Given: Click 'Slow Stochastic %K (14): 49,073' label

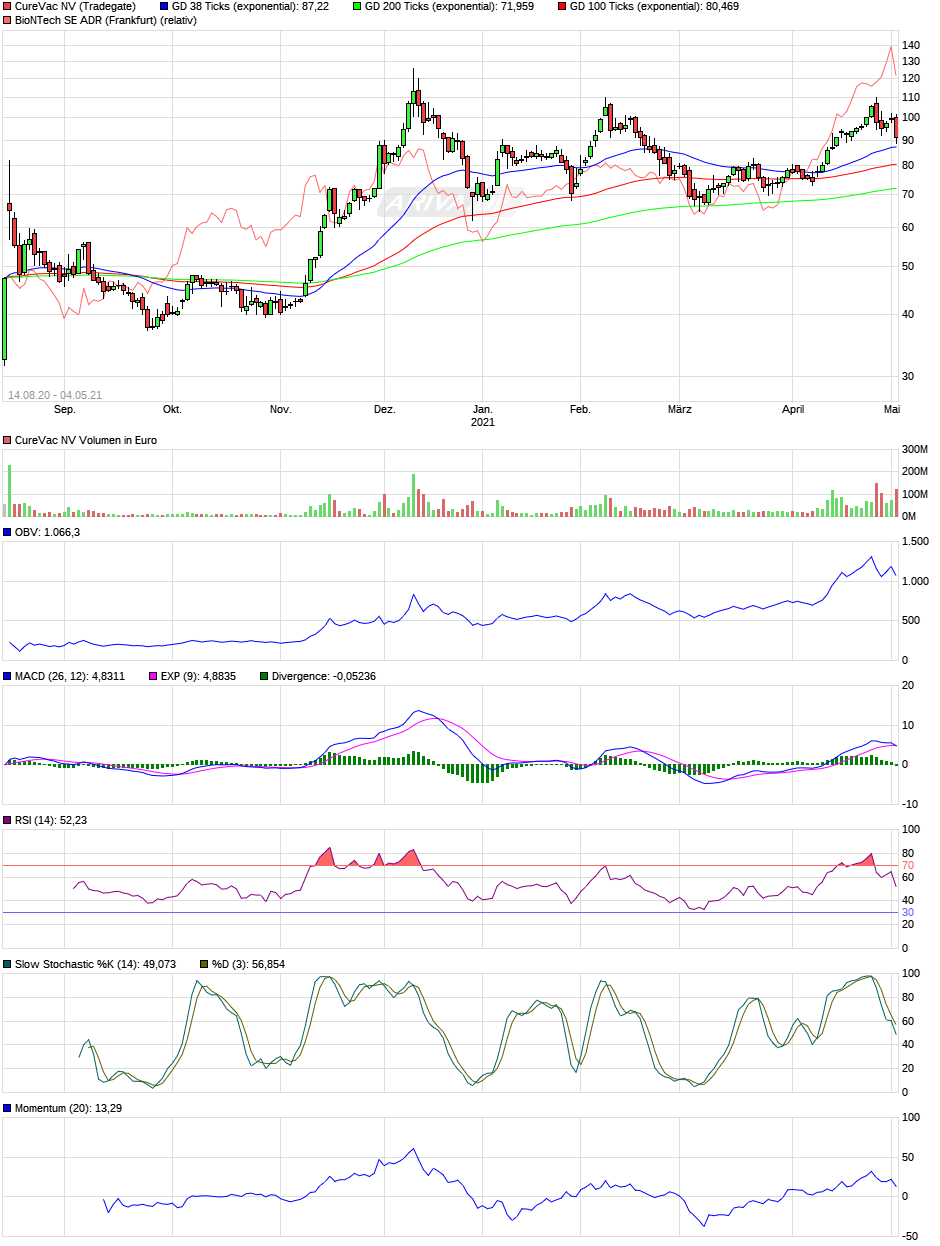Looking at the screenshot, I should [x=95, y=964].
